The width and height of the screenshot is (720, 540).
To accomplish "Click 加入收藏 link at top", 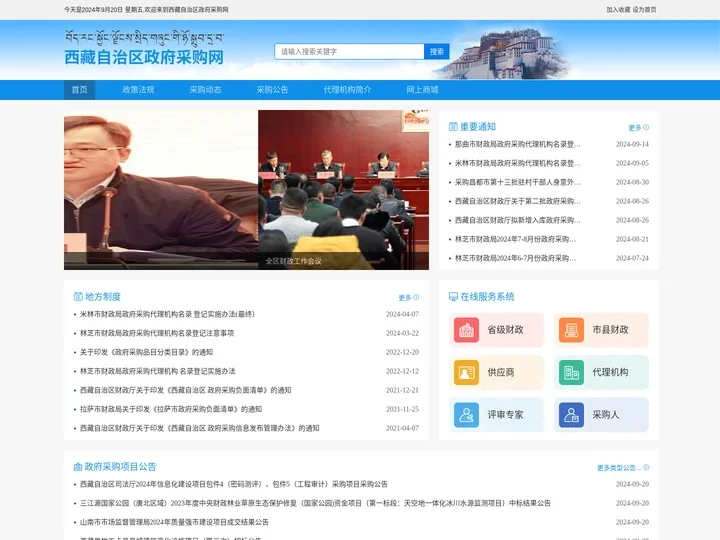I will pyautogui.click(x=618, y=9).
